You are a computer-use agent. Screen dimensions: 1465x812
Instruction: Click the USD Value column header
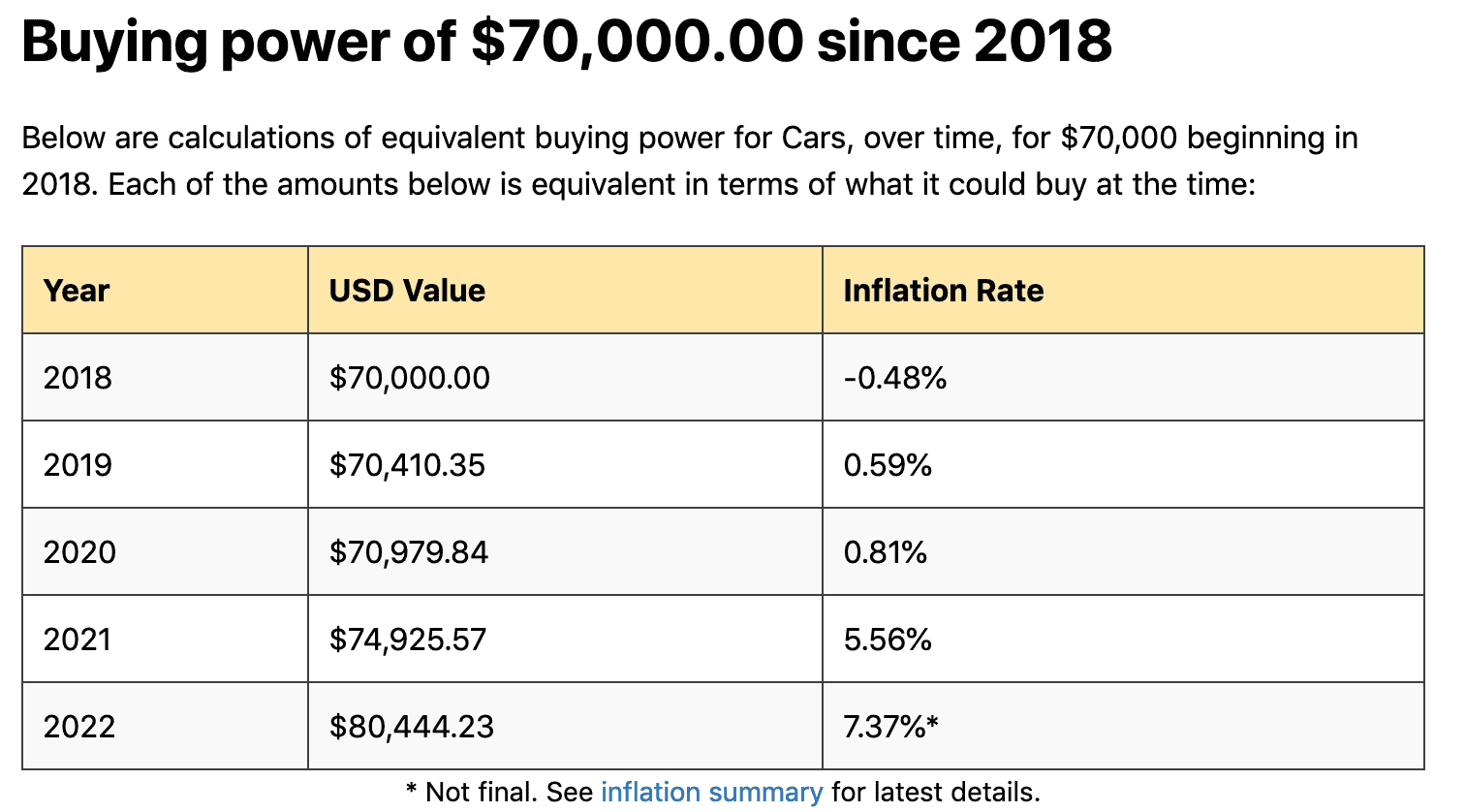tap(566, 291)
